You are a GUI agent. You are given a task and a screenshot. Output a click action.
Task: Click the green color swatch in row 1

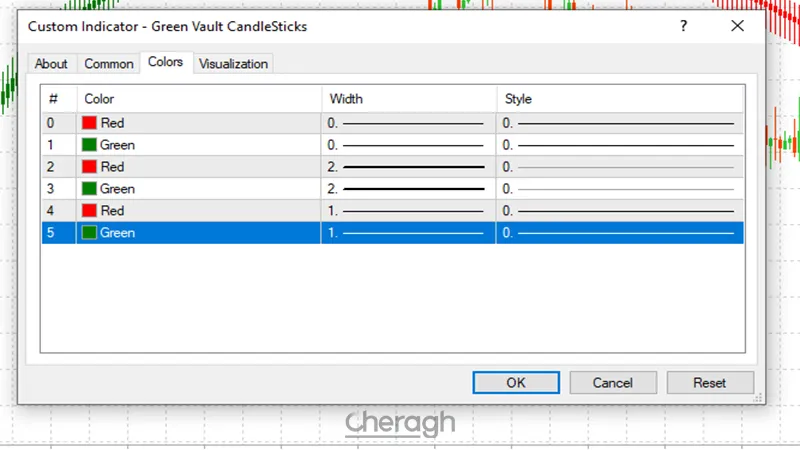pyautogui.click(x=90, y=145)
